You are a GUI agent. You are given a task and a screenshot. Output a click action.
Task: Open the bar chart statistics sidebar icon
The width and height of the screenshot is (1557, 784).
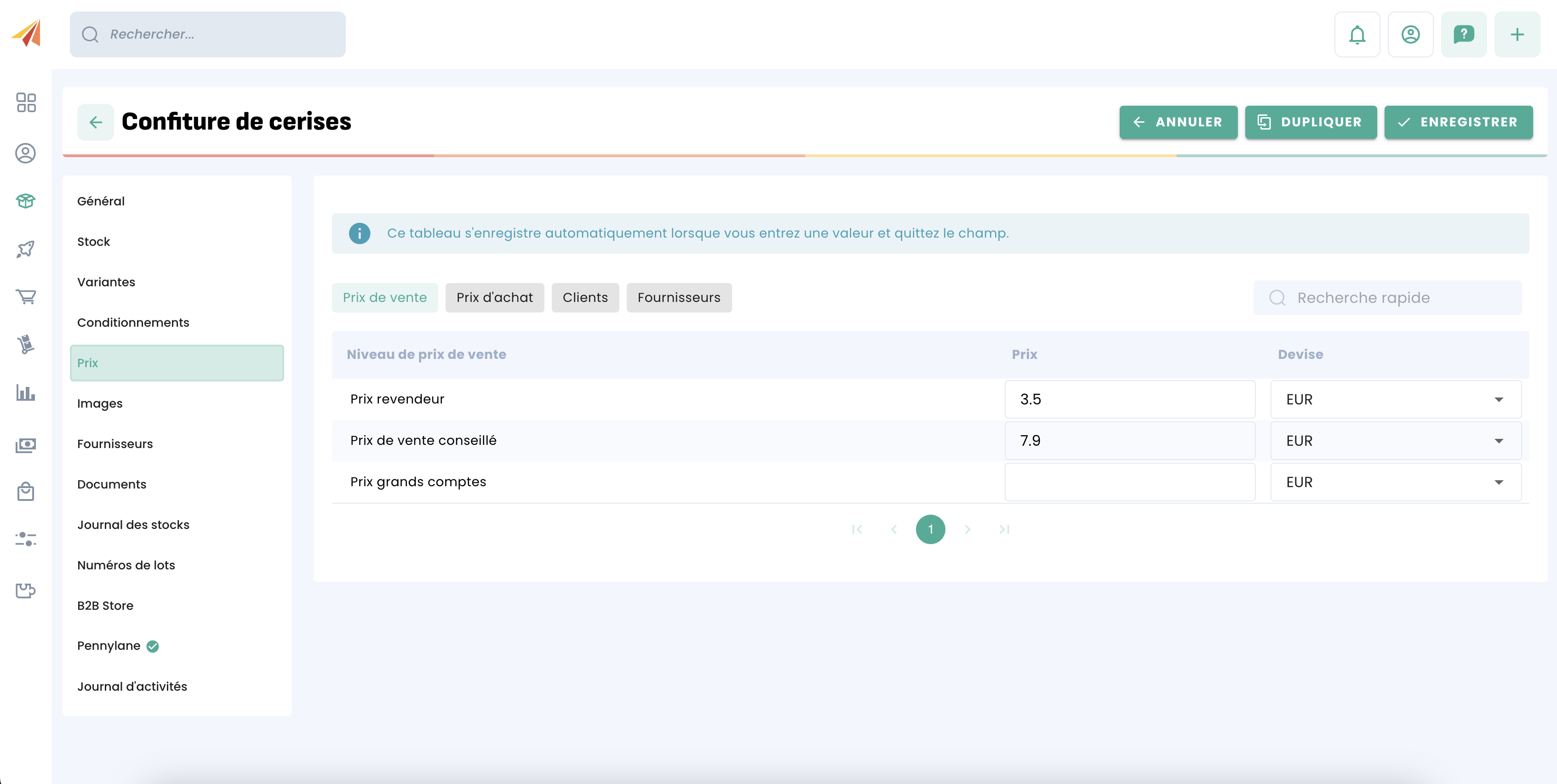tap(25, 392)
